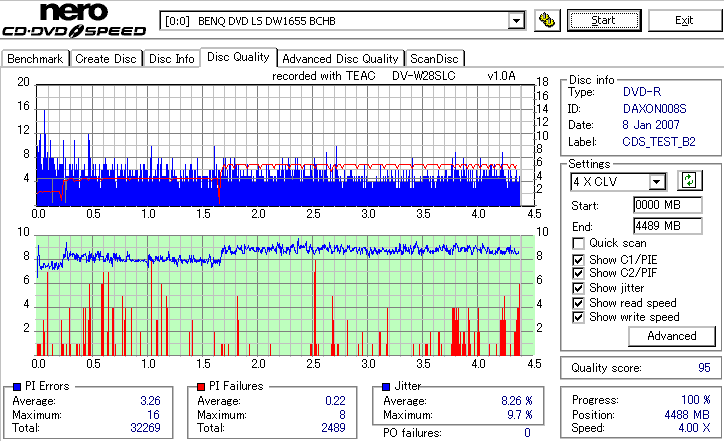Click the Jitter maximum 9.7 %
The width and height of the screenshot is (724, 441).
[x=520, y=415]
